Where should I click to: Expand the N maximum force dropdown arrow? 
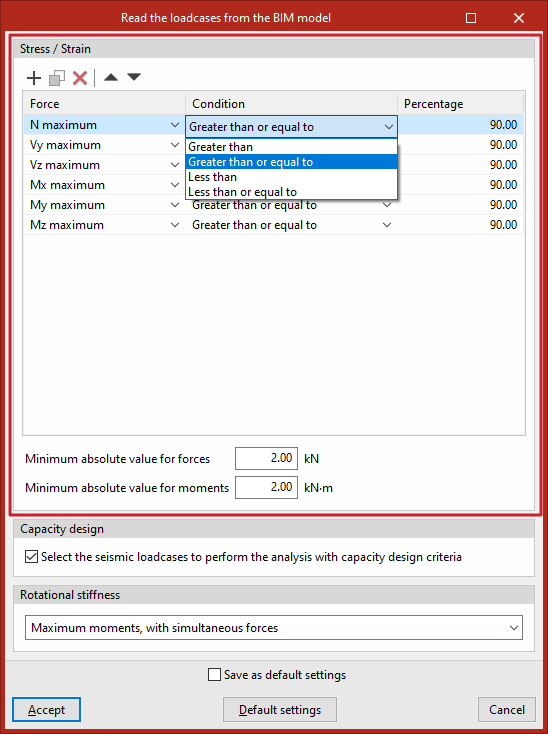click(x=175, y=125)
